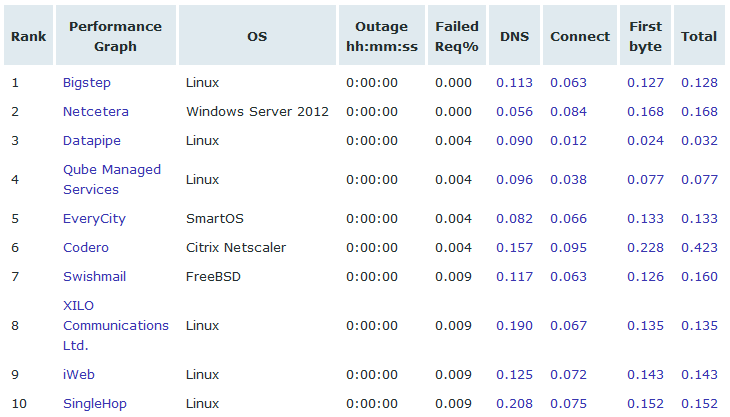Image resolution: width=730 pixels, height=417 pixels.
Task: Click the Total column header
Action: point(699,36)
